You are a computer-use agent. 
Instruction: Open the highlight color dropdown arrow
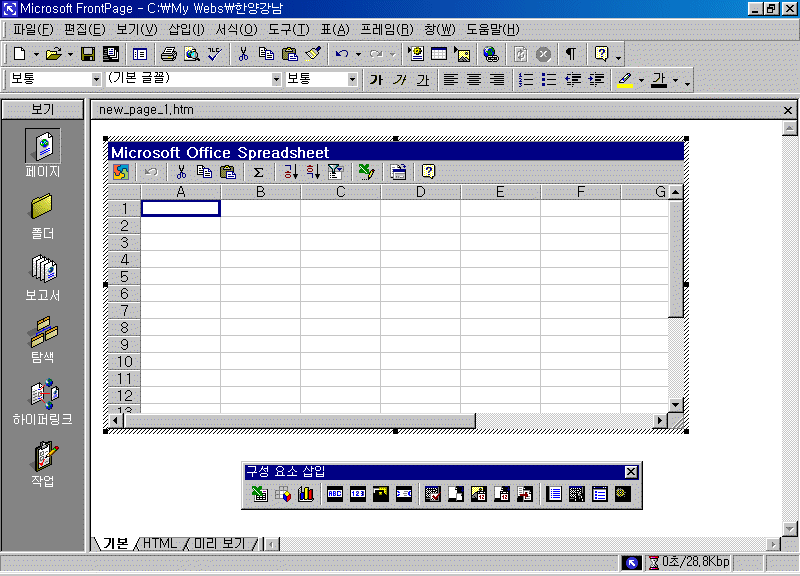tap(641, 80)
